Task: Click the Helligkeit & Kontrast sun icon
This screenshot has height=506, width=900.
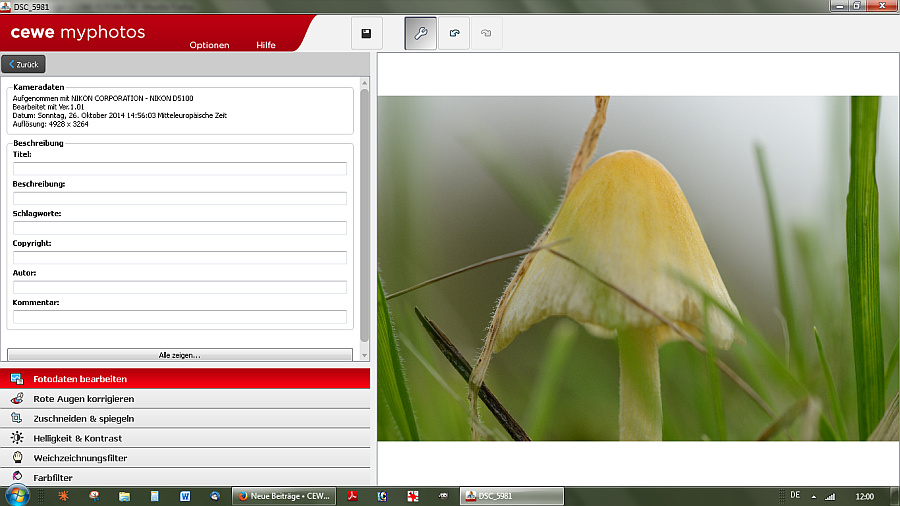Action: (17, 438)
